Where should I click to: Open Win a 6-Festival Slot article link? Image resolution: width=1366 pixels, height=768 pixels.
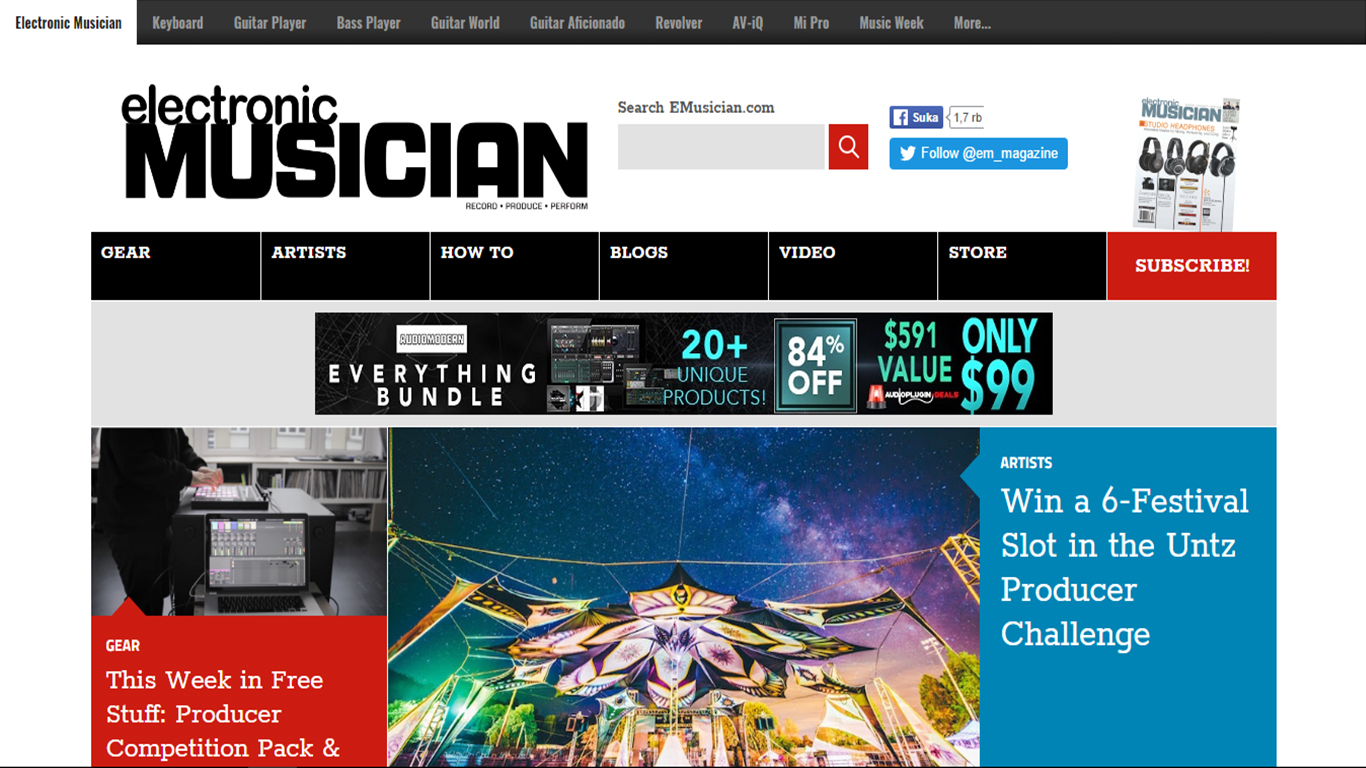1125,567
